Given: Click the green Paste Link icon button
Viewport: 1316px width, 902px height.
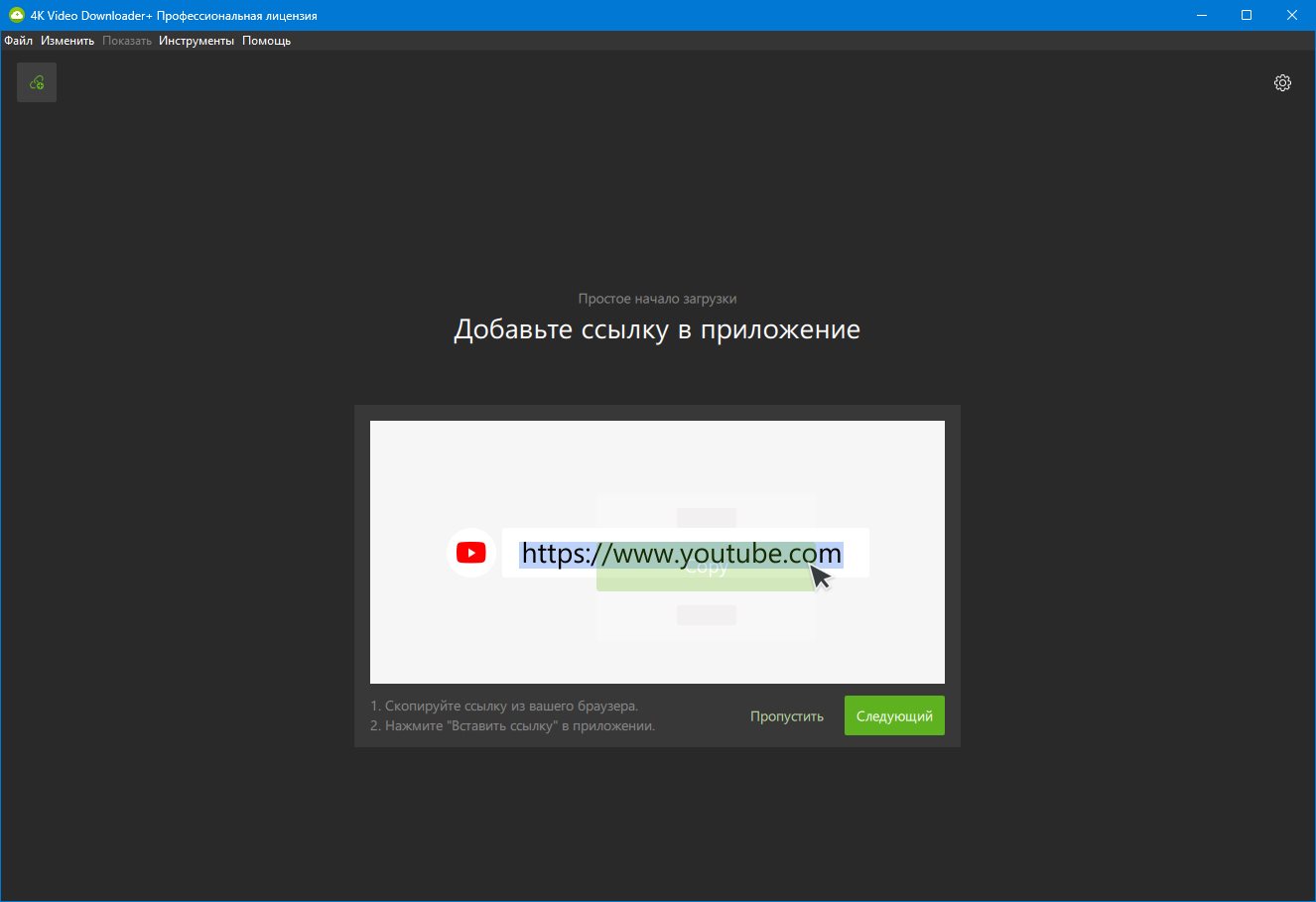Looking at the screenshot, I should click(x=37, y=82).
